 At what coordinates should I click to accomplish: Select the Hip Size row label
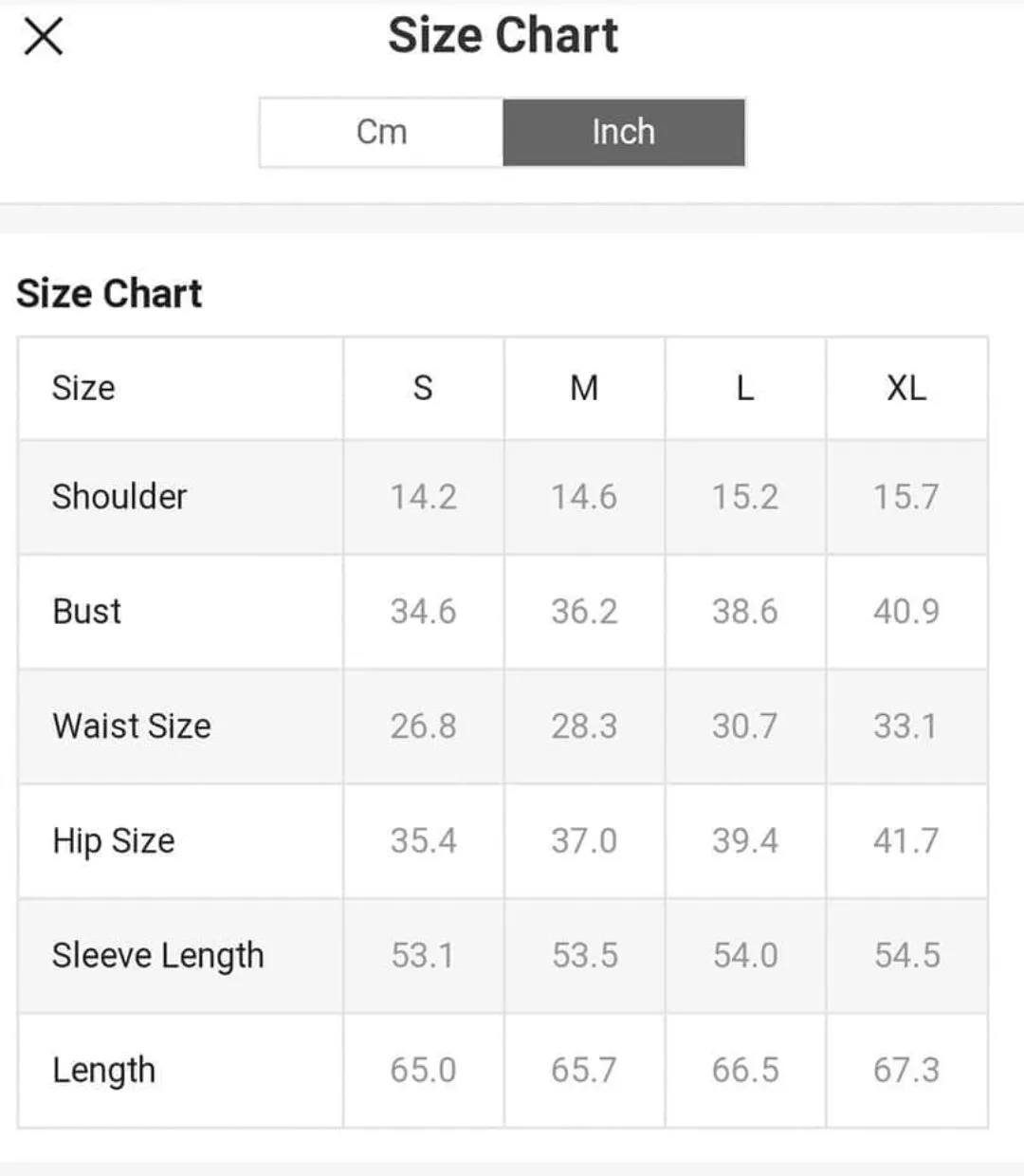tap(114, 841)
